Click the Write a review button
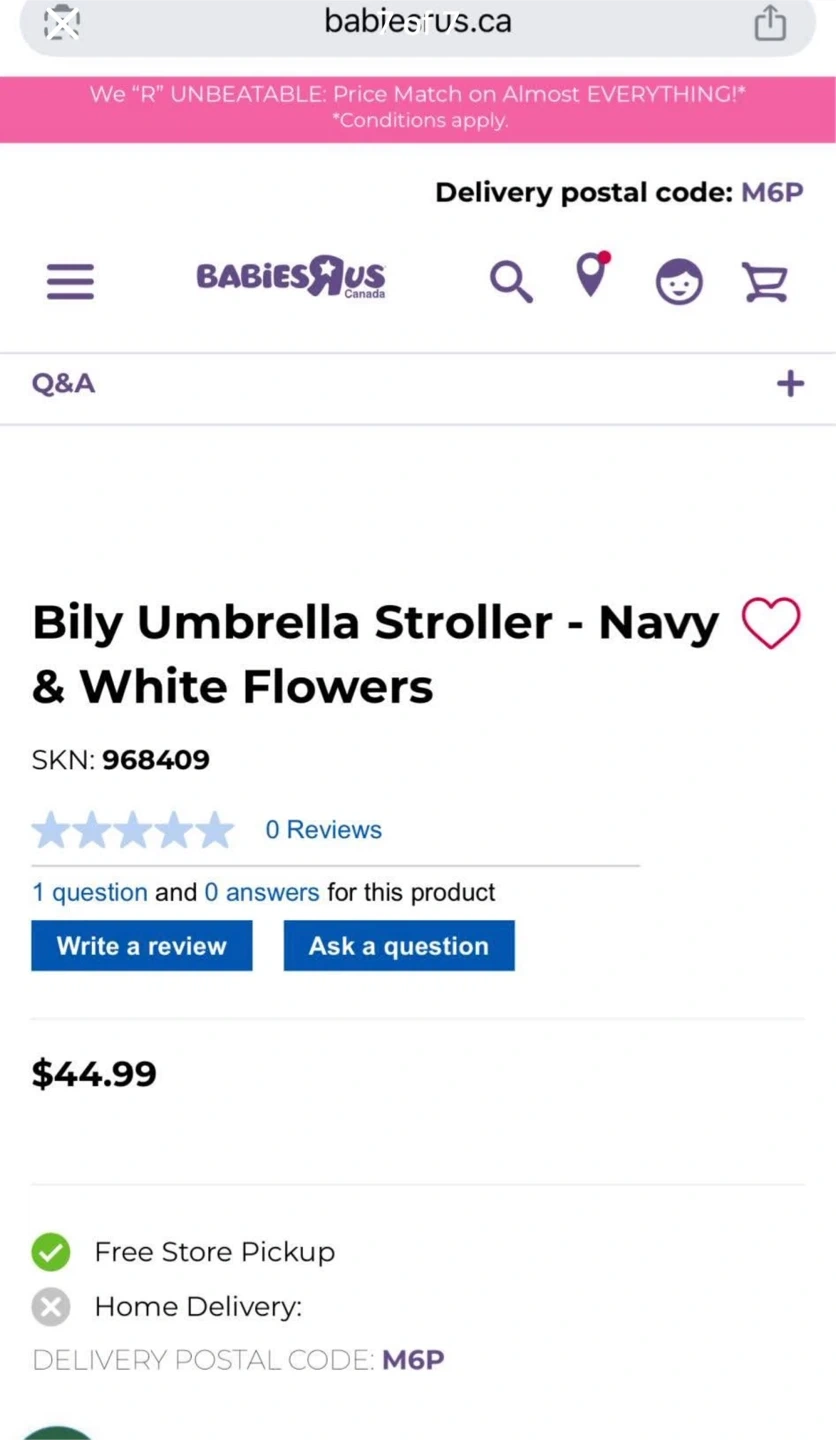Screen dimensions: 836x1440 click(x=142, y=946)
